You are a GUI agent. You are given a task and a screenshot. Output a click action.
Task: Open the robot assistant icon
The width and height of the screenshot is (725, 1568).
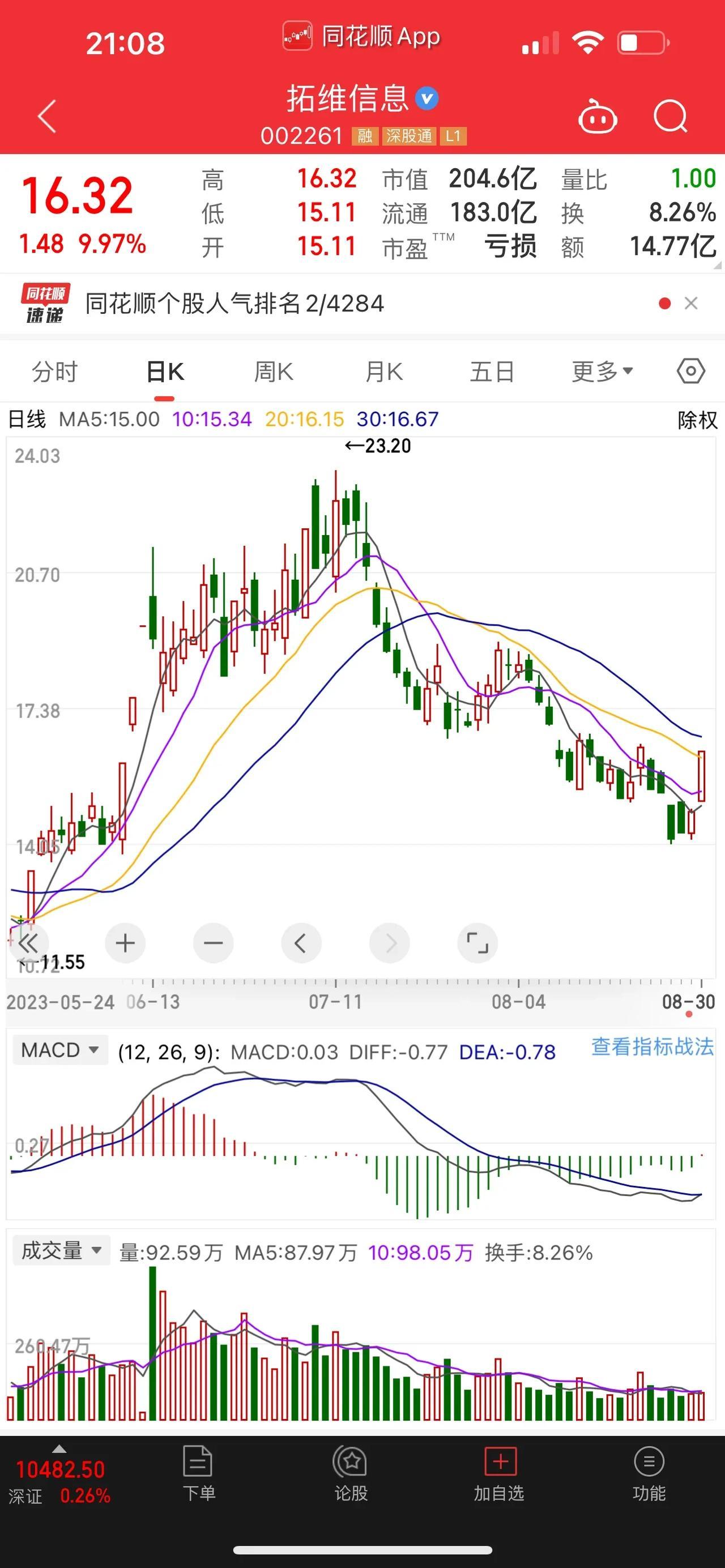[x=596, y=116]
